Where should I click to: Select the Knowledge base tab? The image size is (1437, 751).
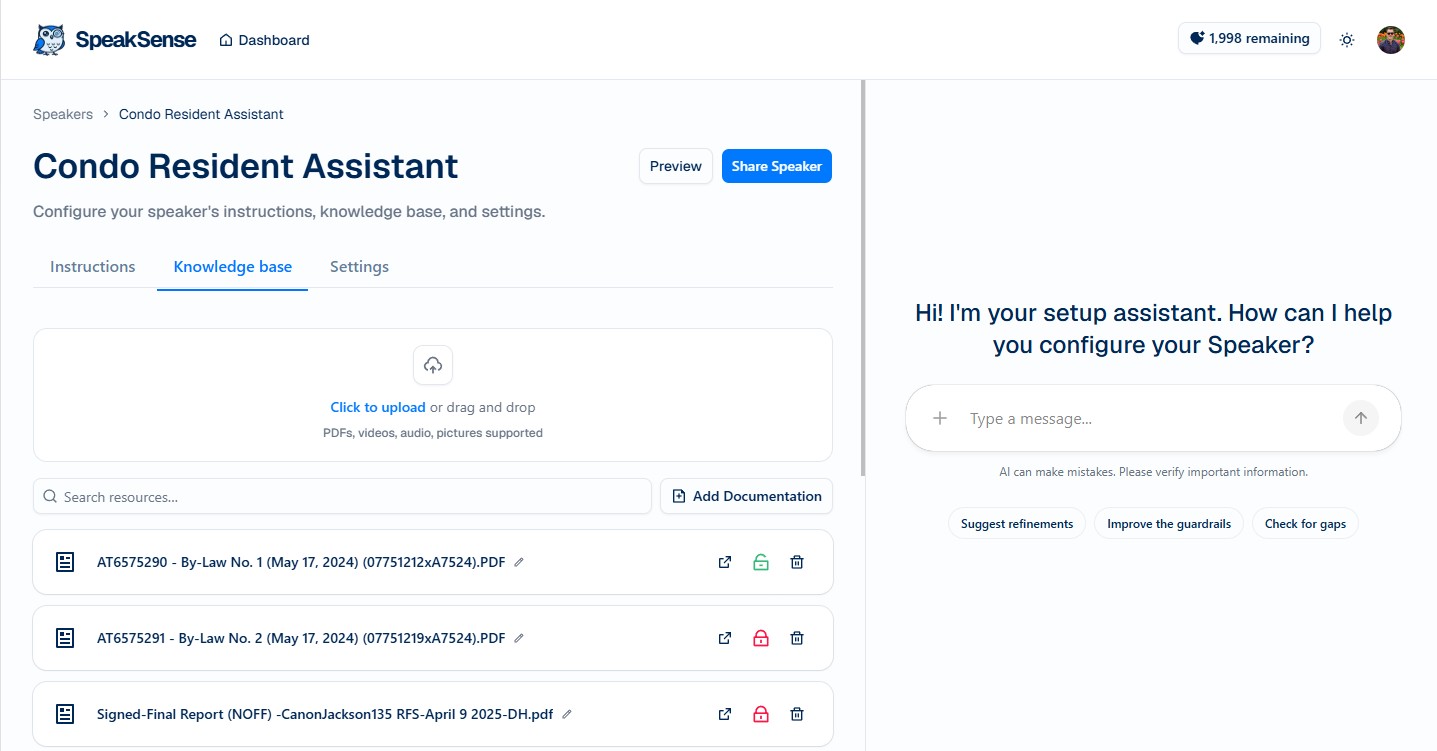click(233, 267)
